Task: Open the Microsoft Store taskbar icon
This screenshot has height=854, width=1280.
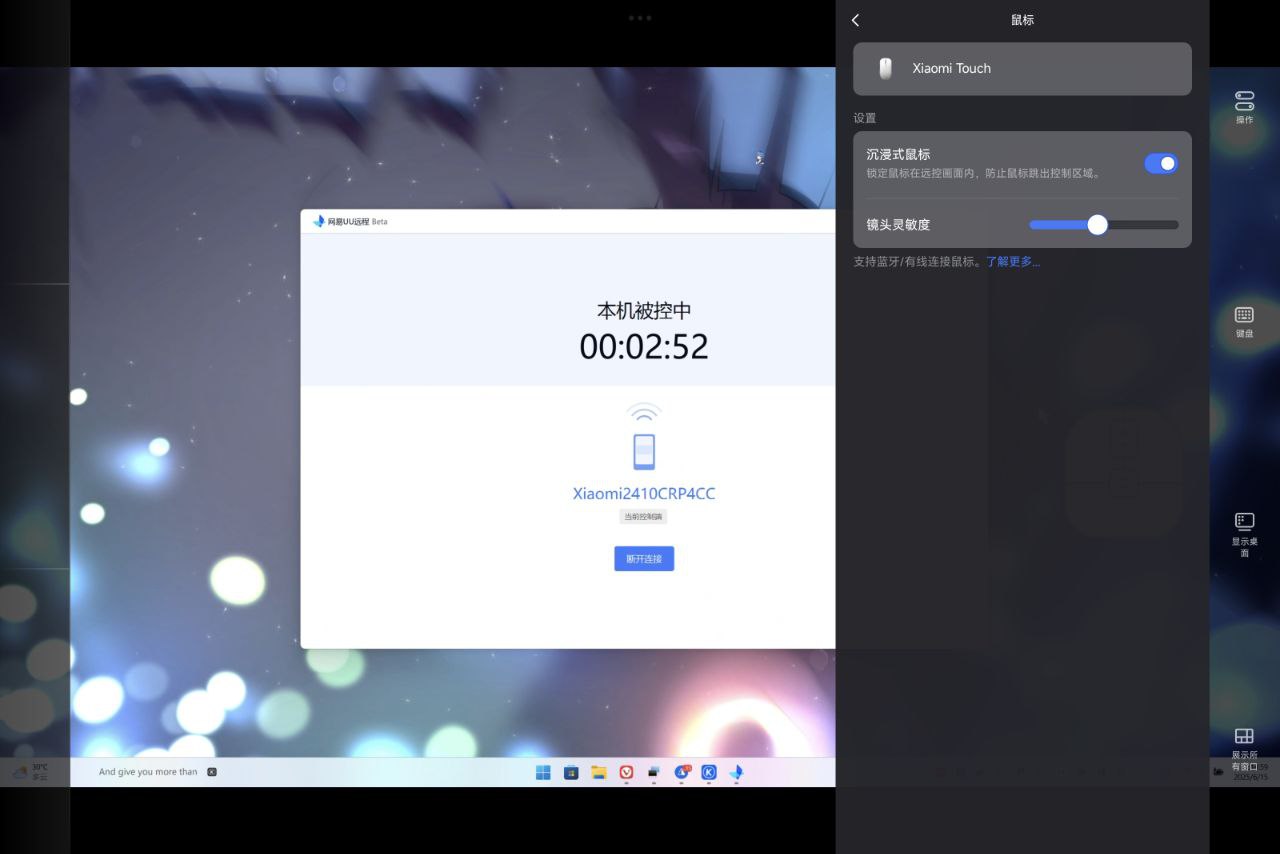Action: point(571,772)
